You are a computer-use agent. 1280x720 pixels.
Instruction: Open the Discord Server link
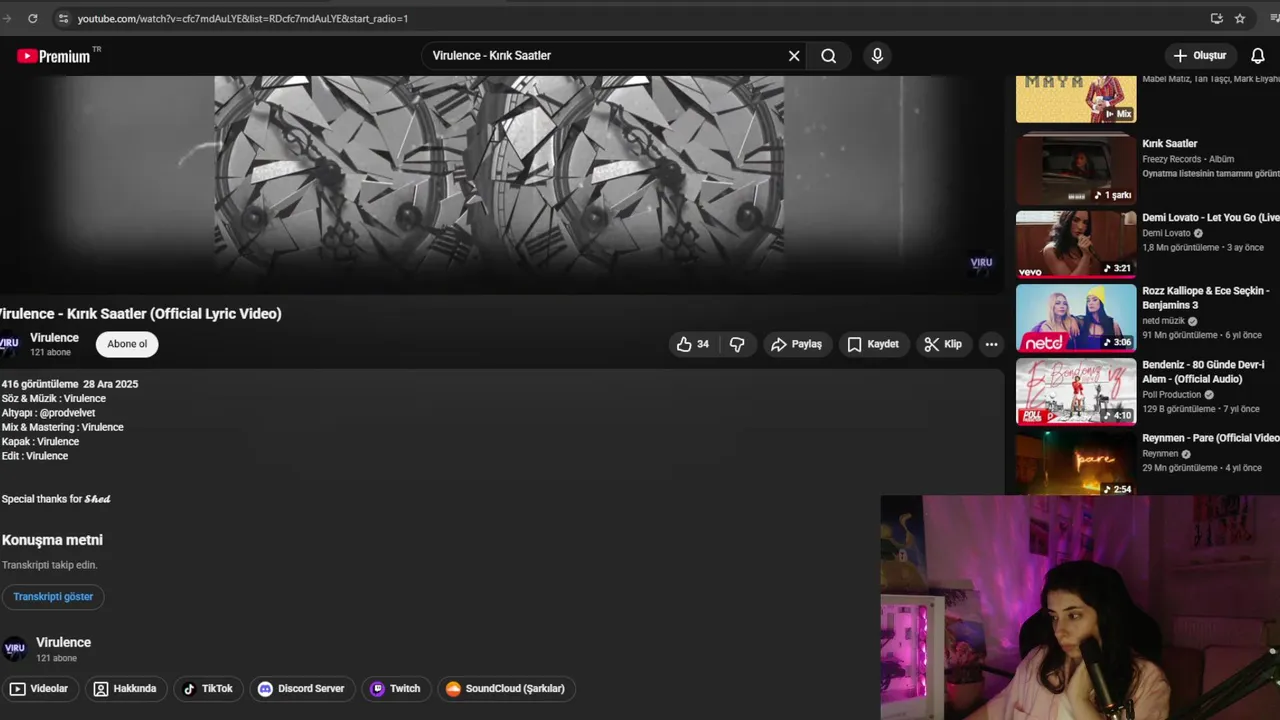click(x=301, y=689)
